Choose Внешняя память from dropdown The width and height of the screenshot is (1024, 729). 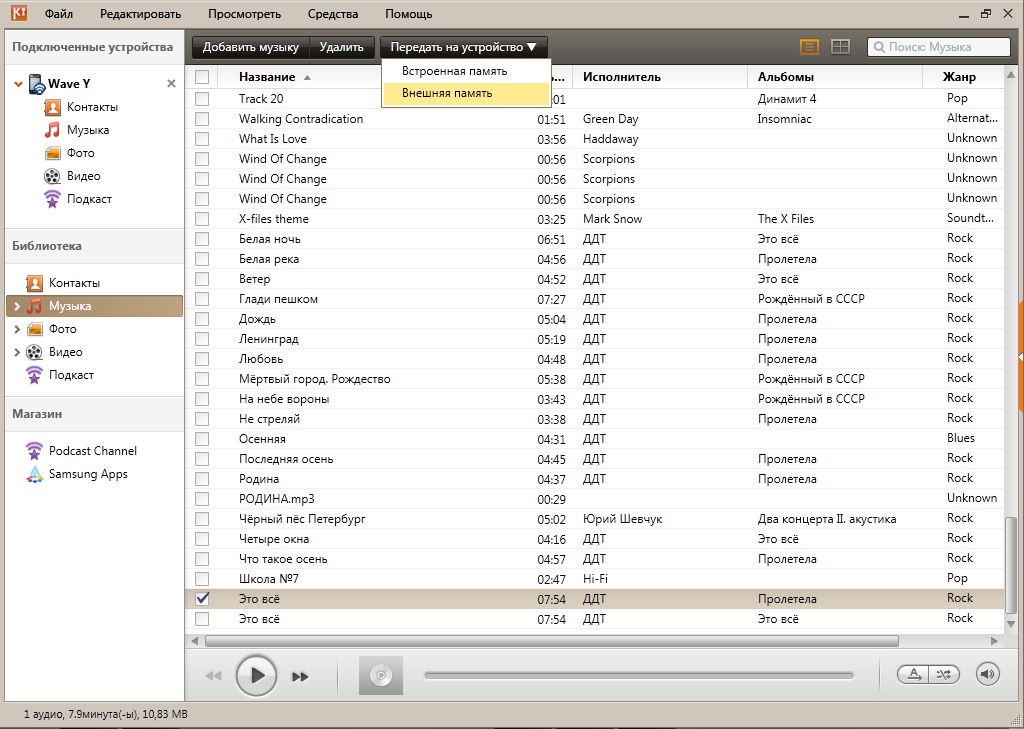tap(466, 93)
